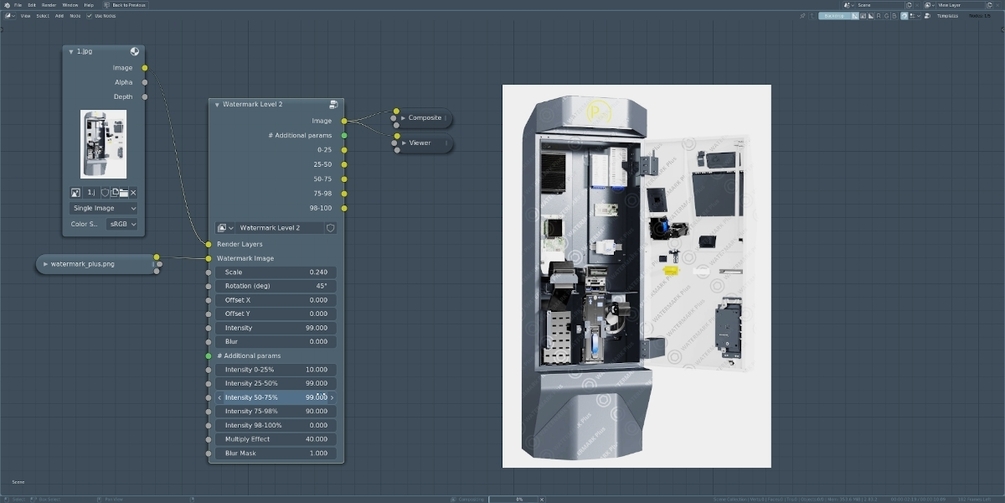The height and width of the screenshot is (503, 1005).
Task: Increase Intensity 50-75% with the right arrow
Action: tap(332, 397)
